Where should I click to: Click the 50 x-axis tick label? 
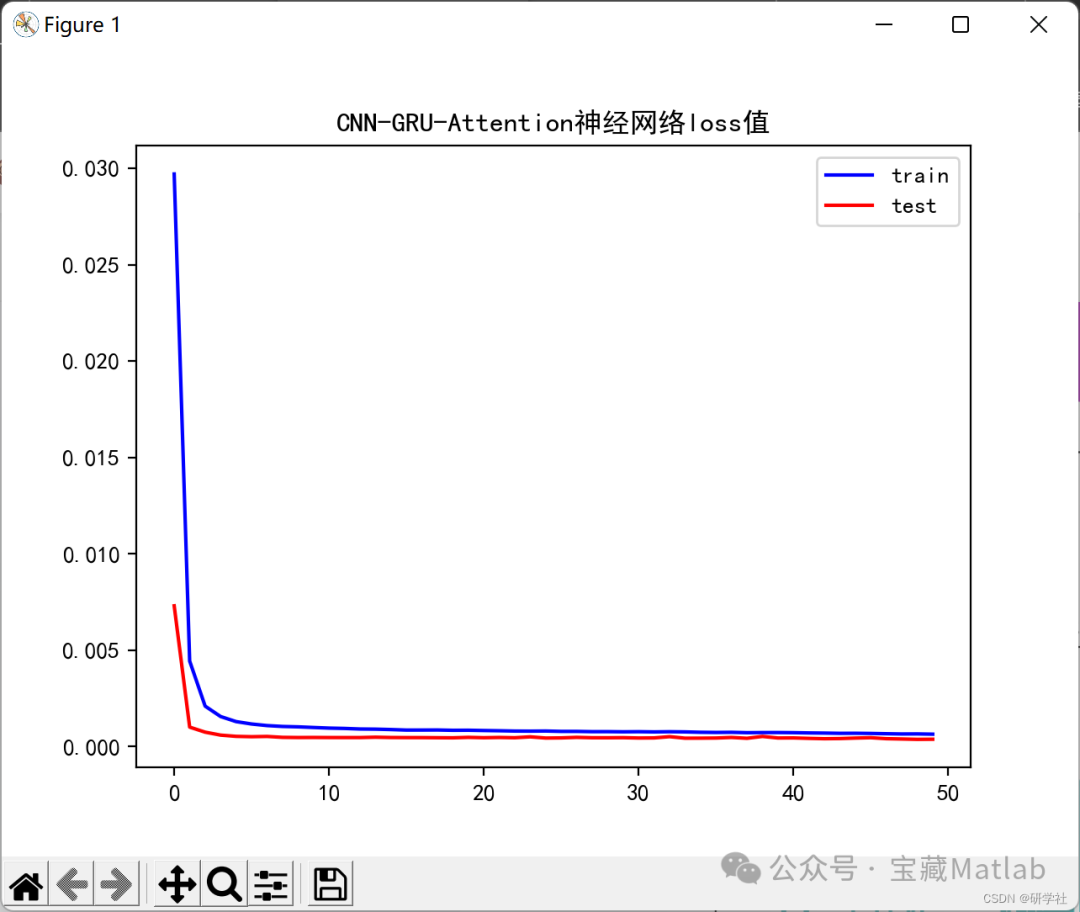[x=947, y=792]
